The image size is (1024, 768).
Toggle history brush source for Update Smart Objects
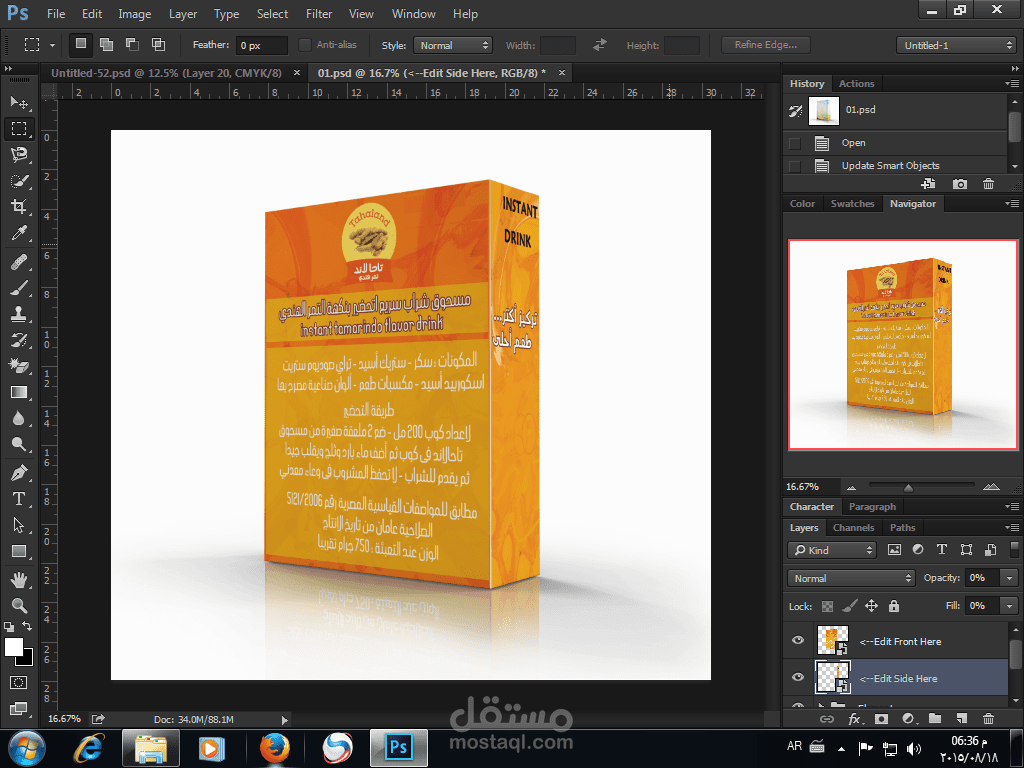tap(795, 166)
